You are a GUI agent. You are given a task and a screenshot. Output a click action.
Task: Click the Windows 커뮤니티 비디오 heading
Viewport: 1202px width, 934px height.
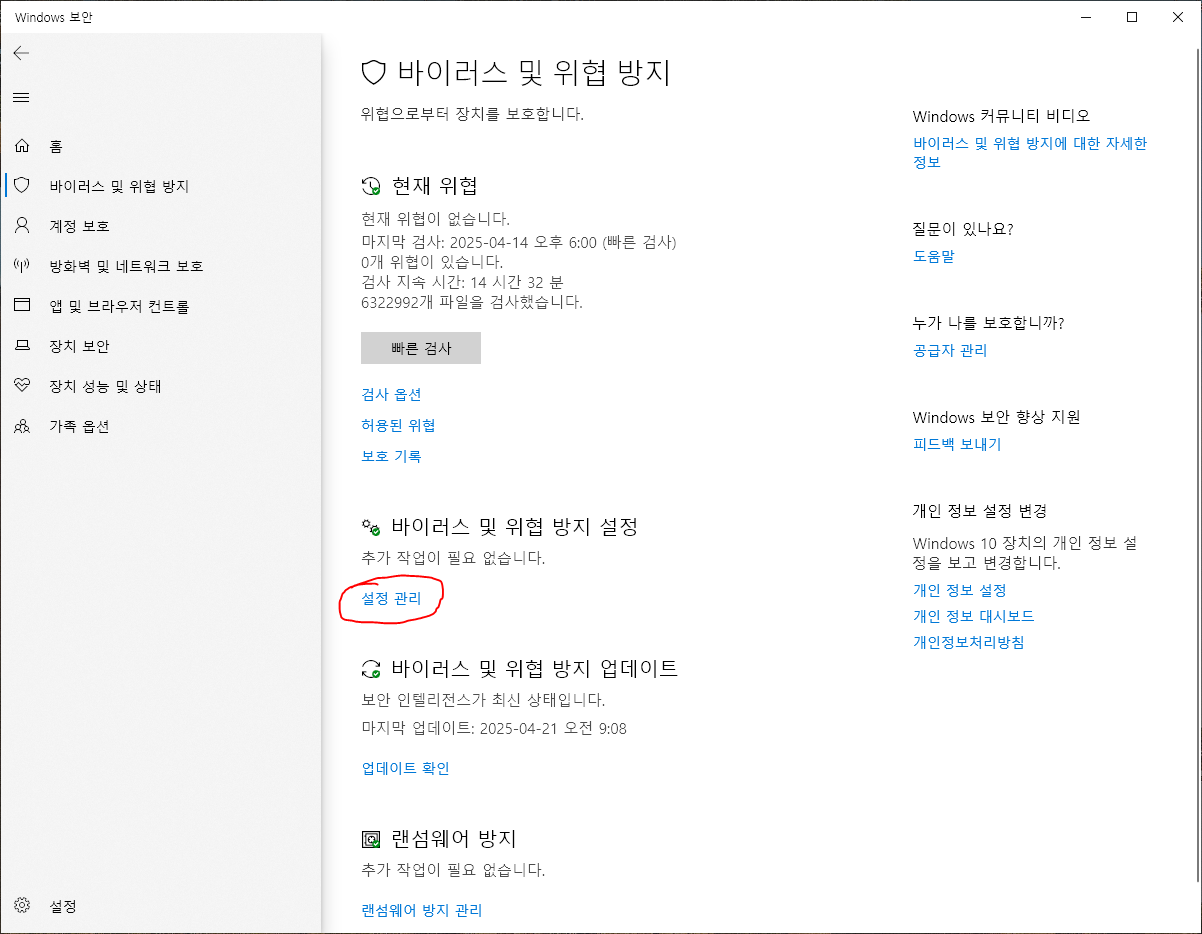click(x=1001, y=116)
